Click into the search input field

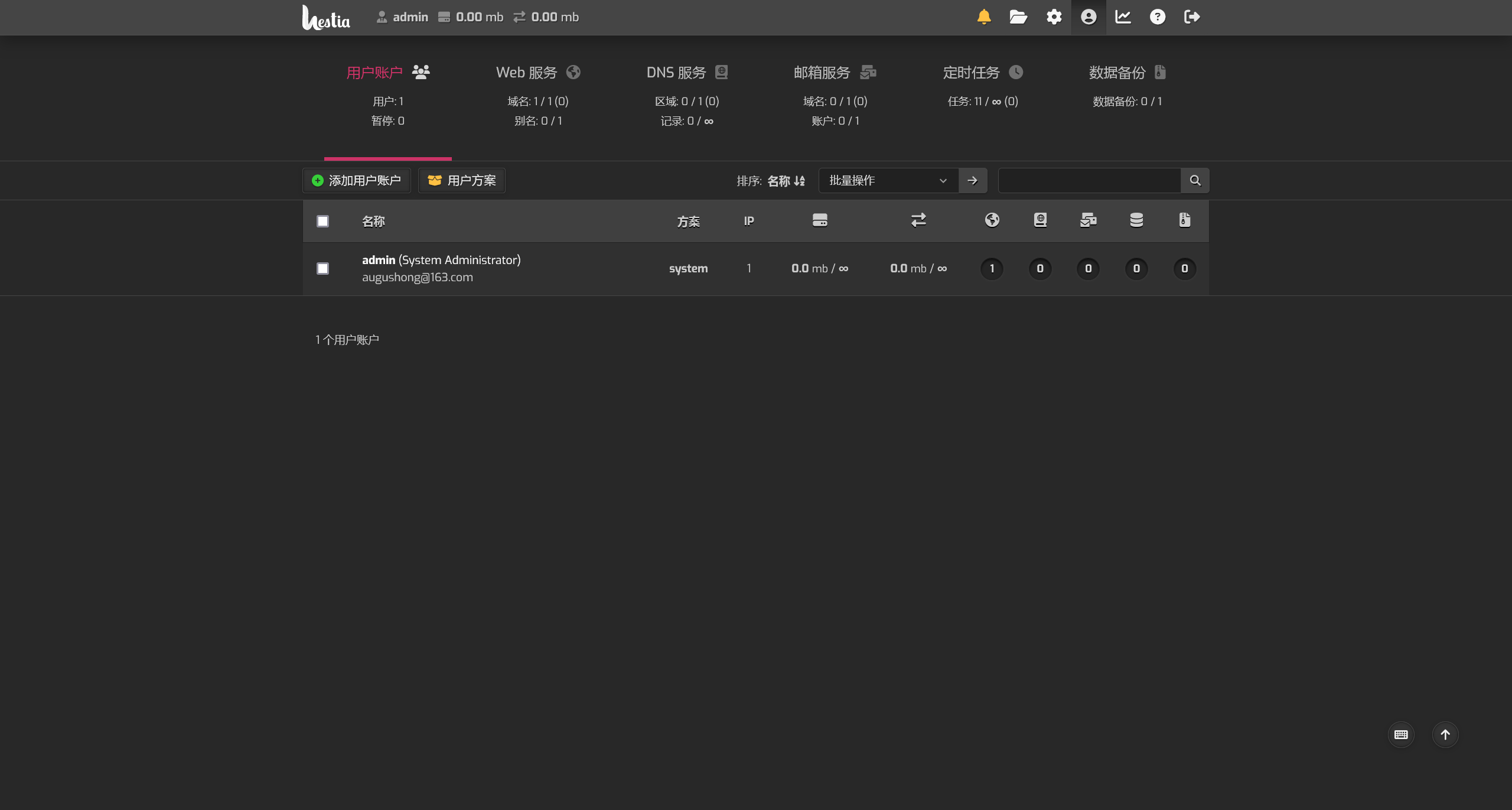1089,181
